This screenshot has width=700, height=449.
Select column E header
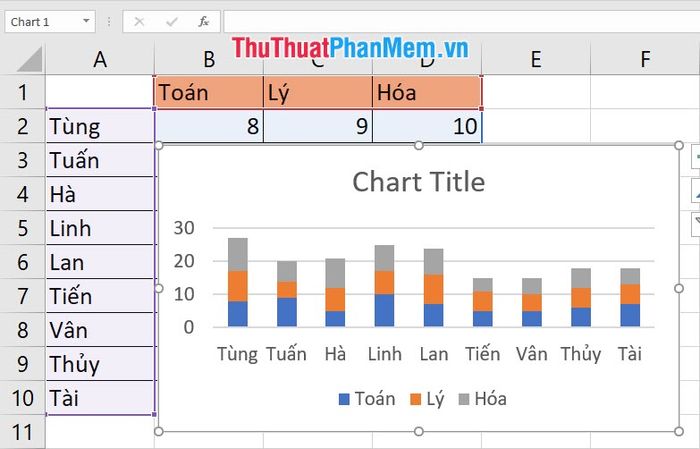pyautogui.click(x=536, y=59)
